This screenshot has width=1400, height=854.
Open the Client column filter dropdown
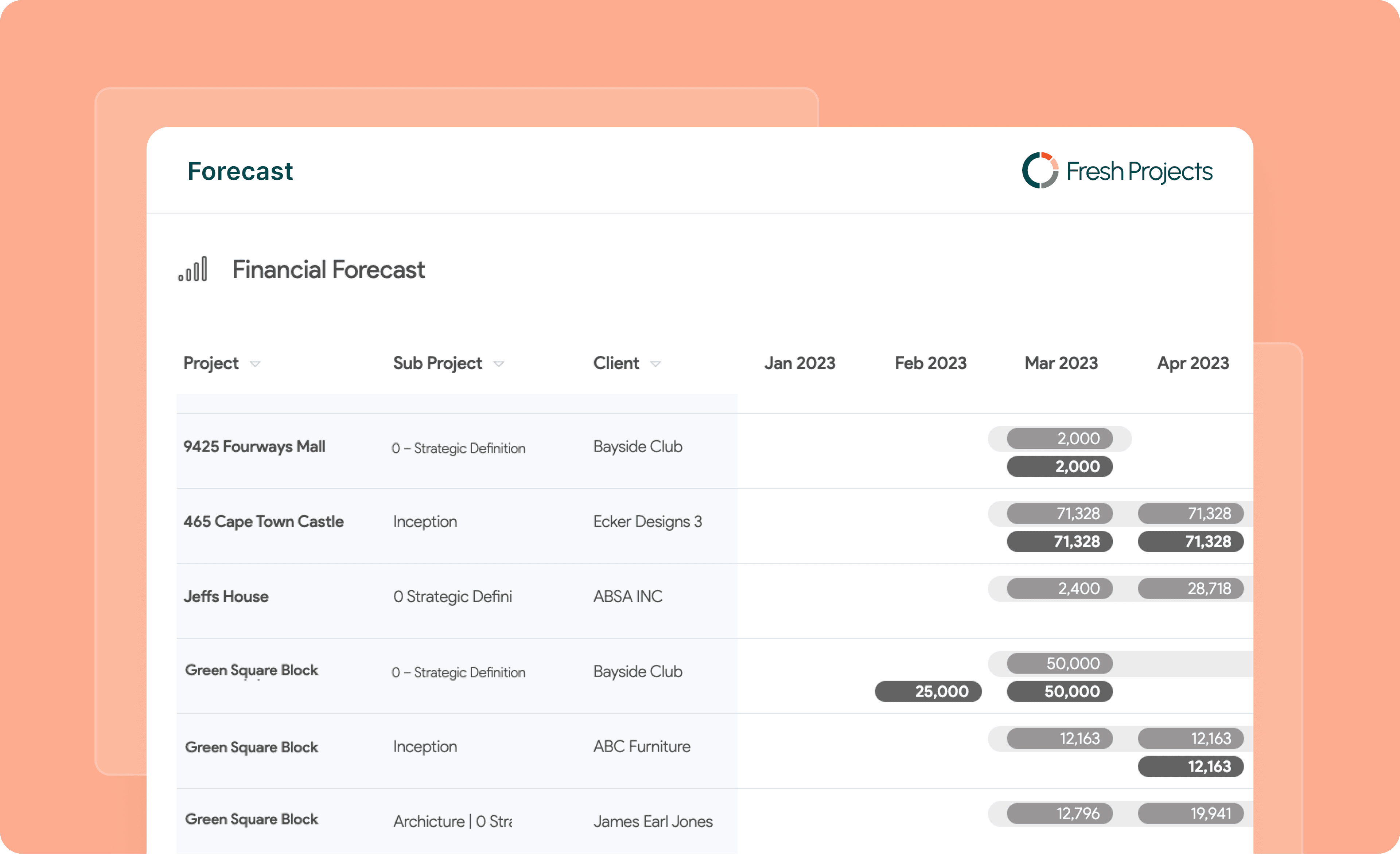tap(655, 364)
